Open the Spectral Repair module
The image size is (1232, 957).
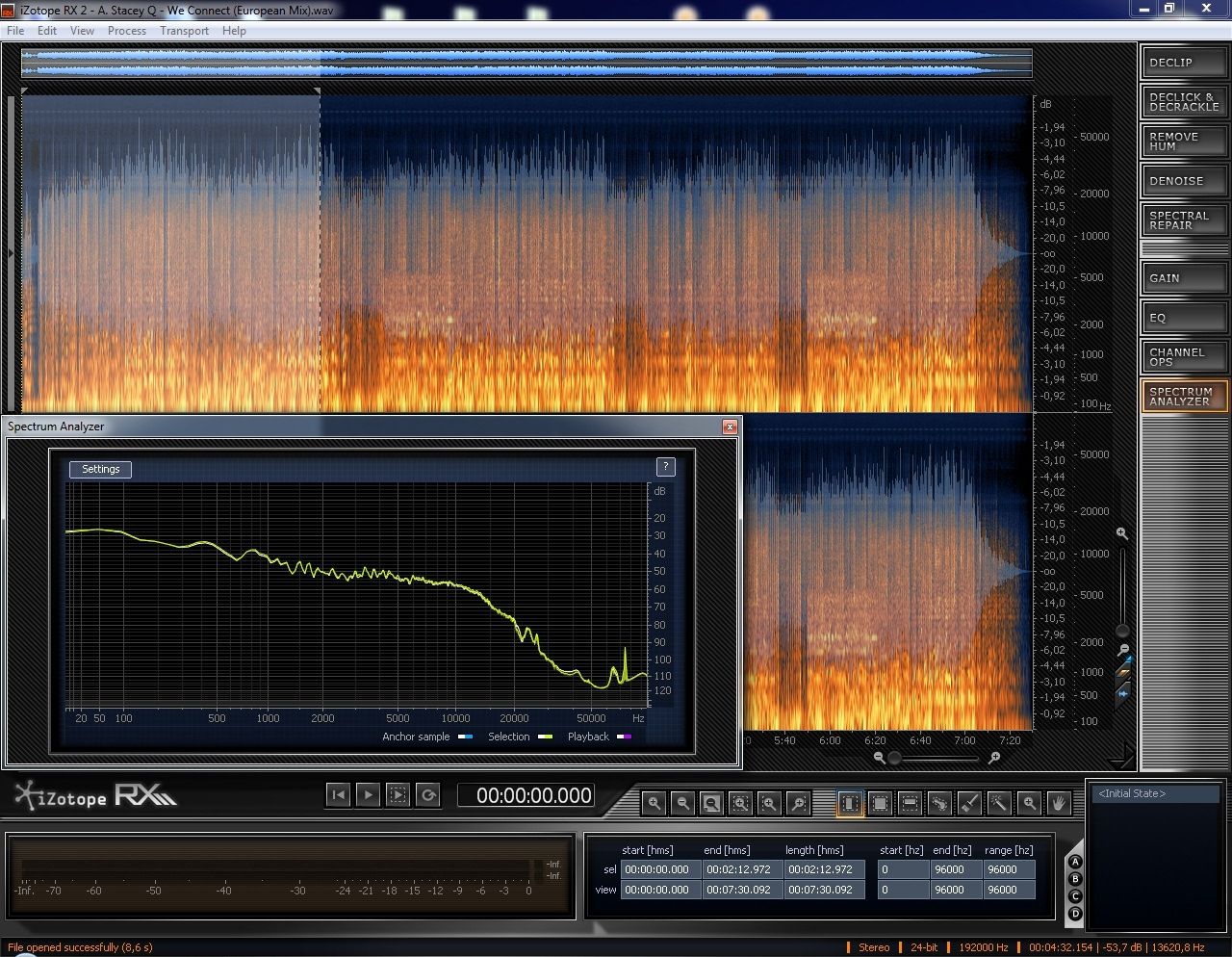click(1184, 220)
